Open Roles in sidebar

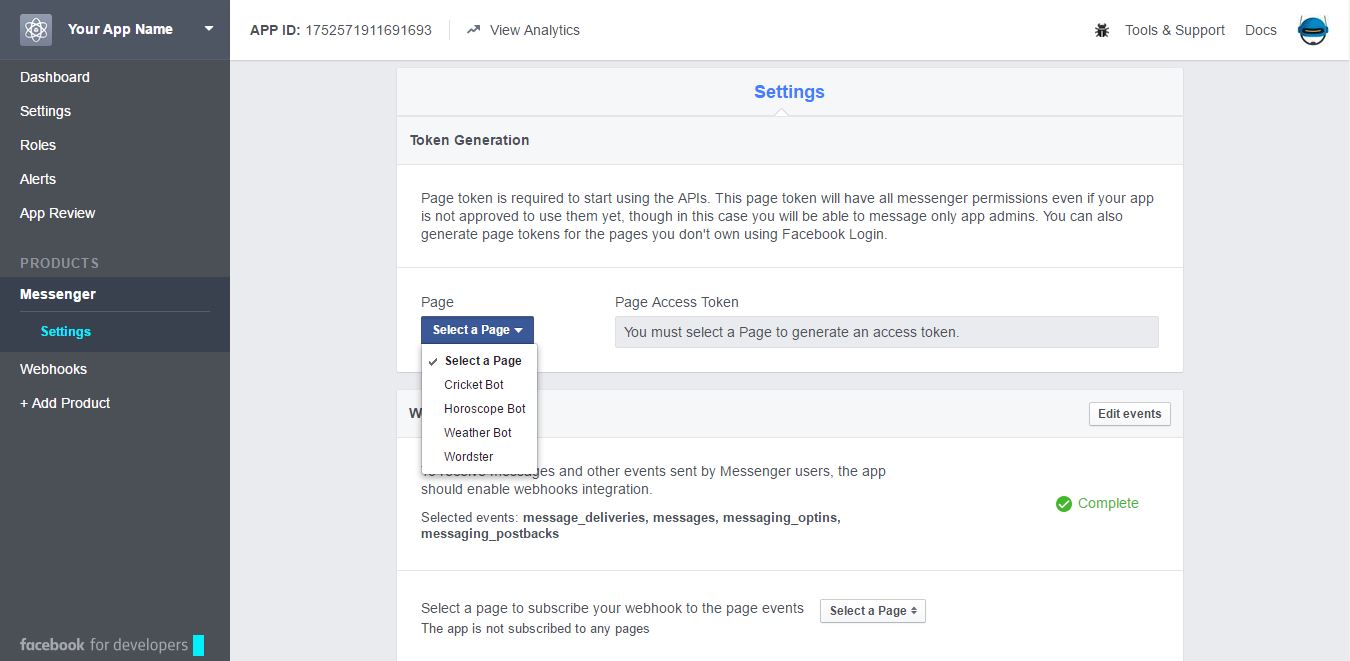click(x=38, y=145)
